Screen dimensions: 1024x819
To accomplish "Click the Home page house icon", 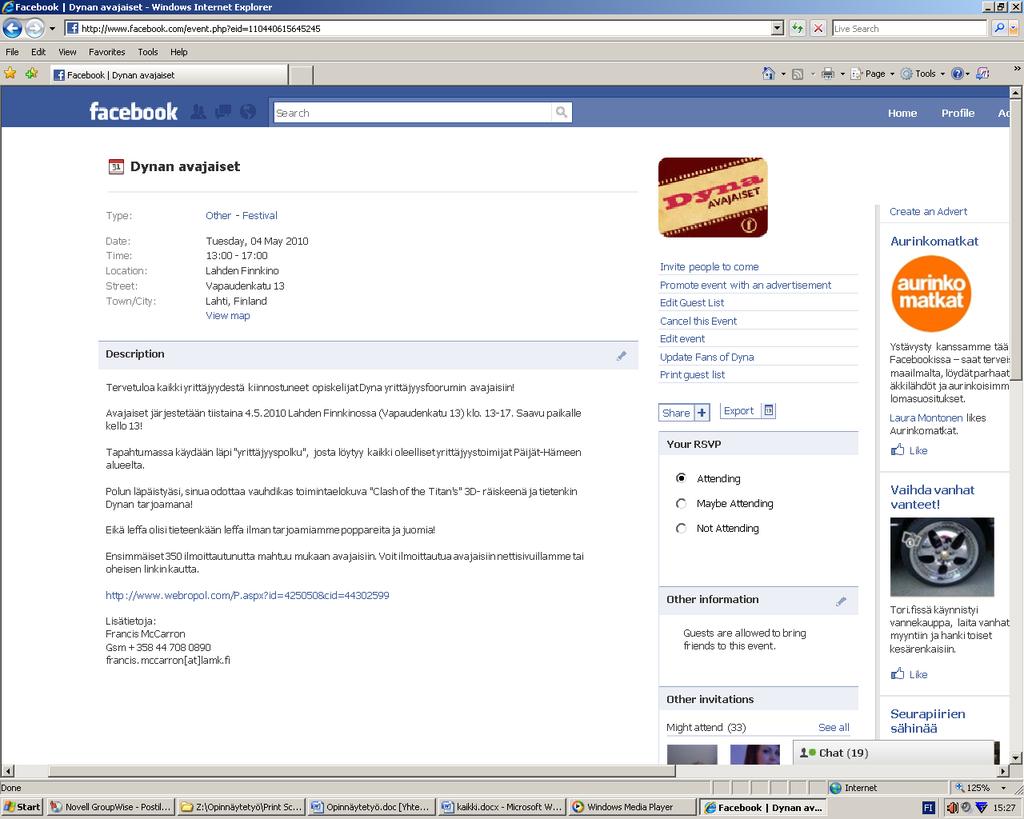I will (x=769, y=74).
